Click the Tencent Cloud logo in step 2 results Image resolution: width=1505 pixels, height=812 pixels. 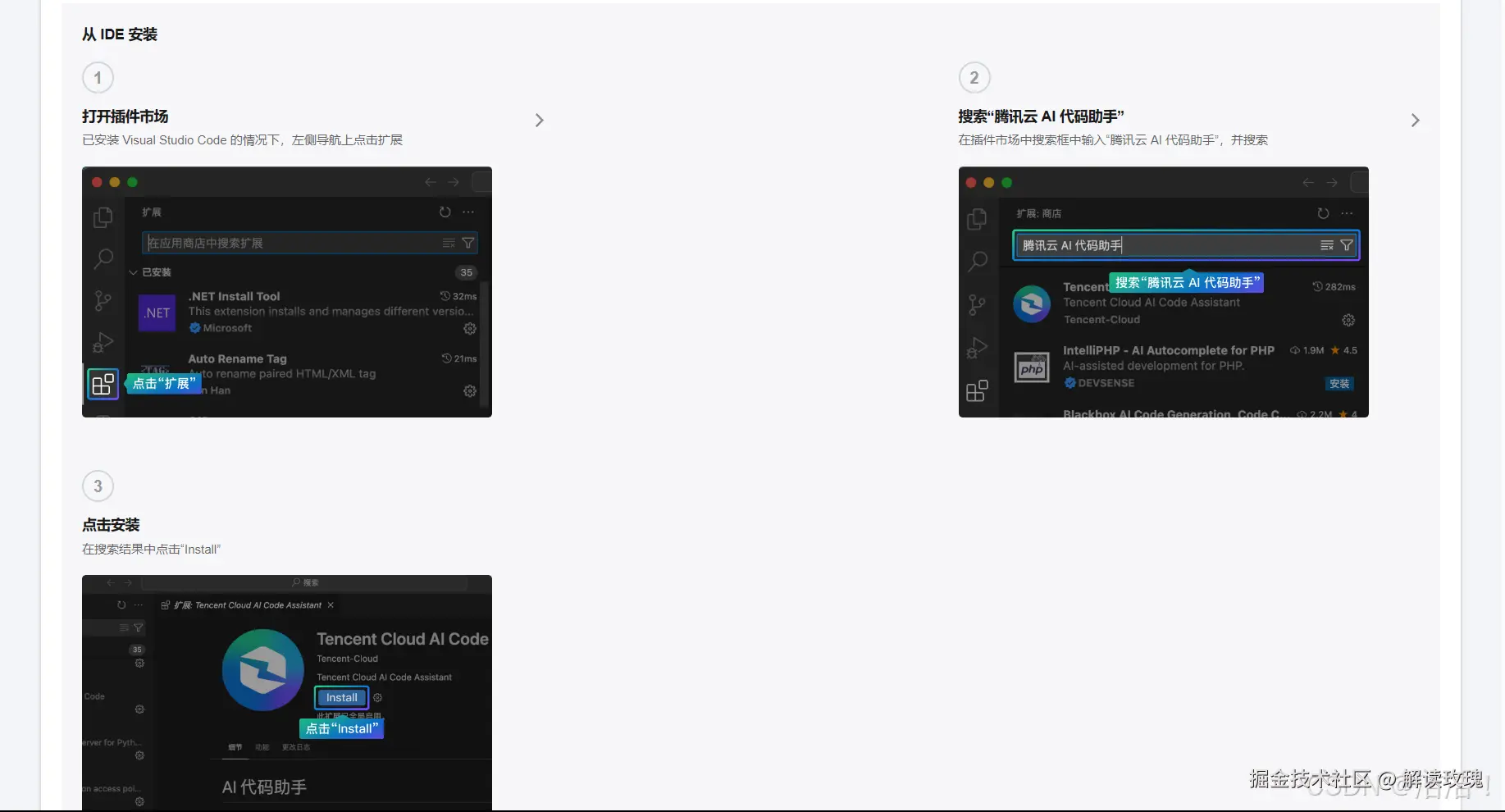tap(1032, 303)
